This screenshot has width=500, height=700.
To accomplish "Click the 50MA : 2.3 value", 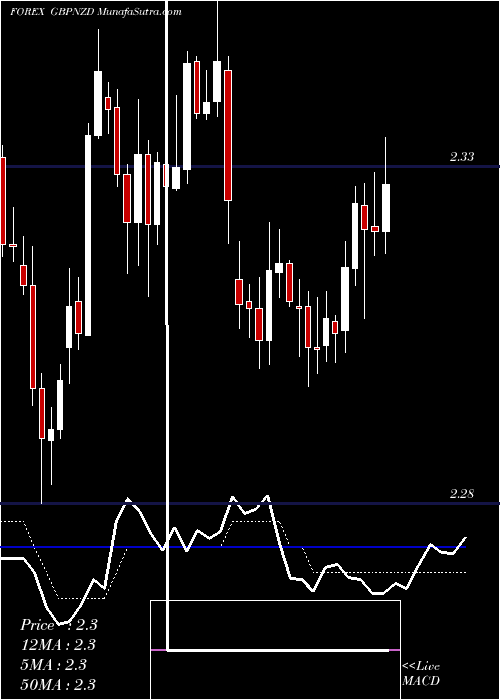I will pyautogui.click(x=58, y=685).
